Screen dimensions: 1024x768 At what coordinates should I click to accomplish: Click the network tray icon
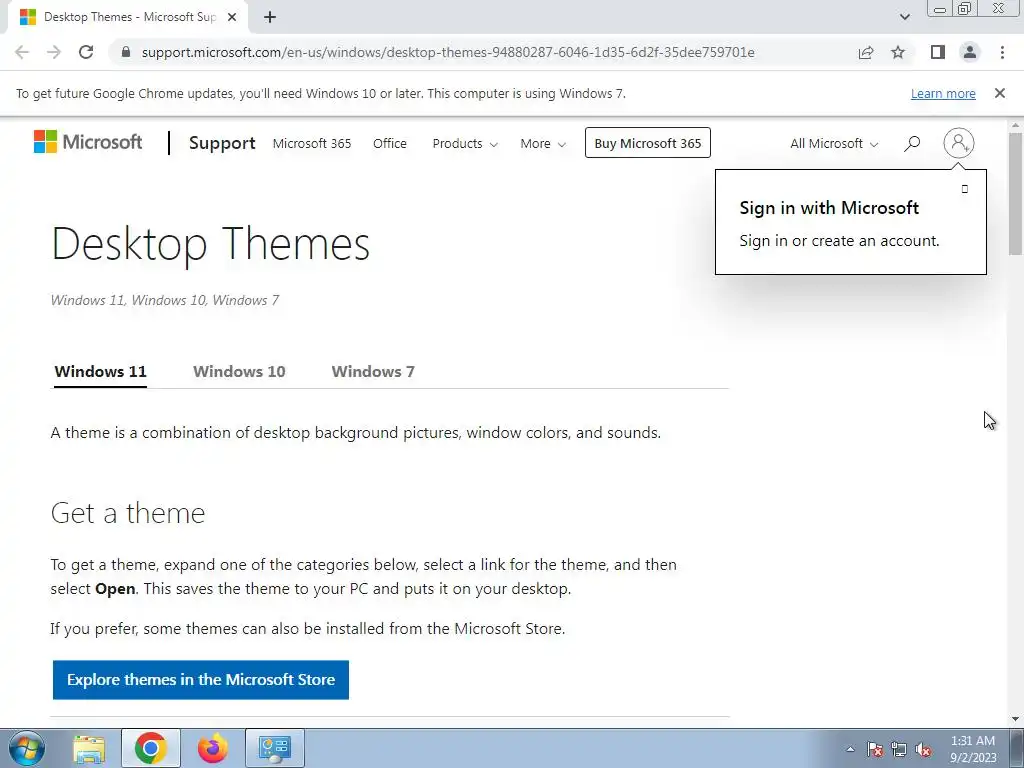(899, 749)
